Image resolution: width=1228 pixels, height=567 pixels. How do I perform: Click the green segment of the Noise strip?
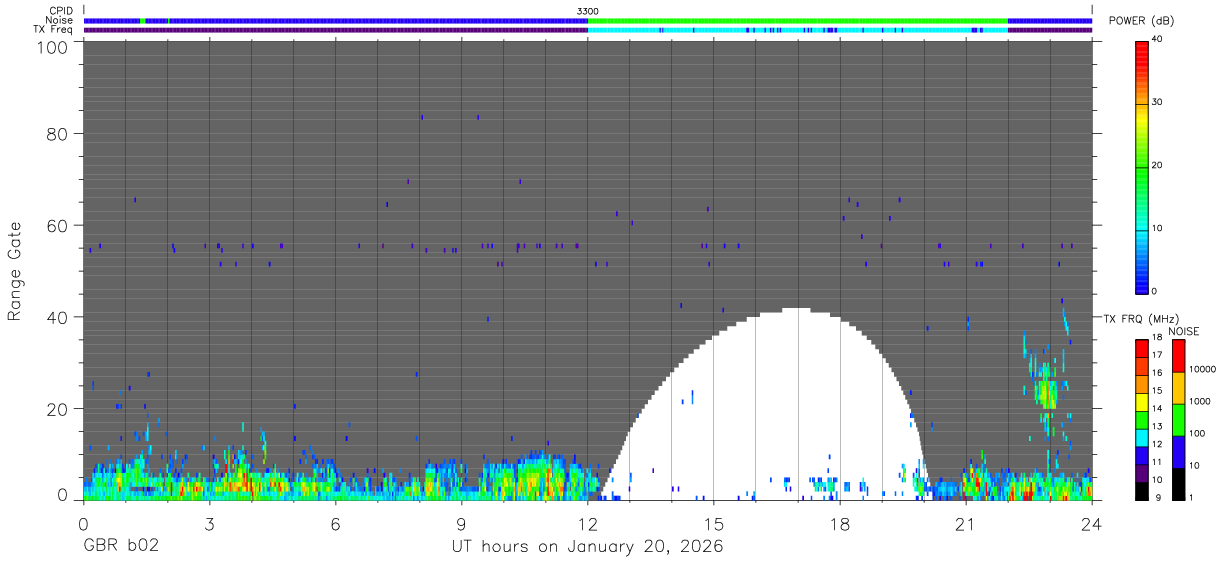pos(798,20)
